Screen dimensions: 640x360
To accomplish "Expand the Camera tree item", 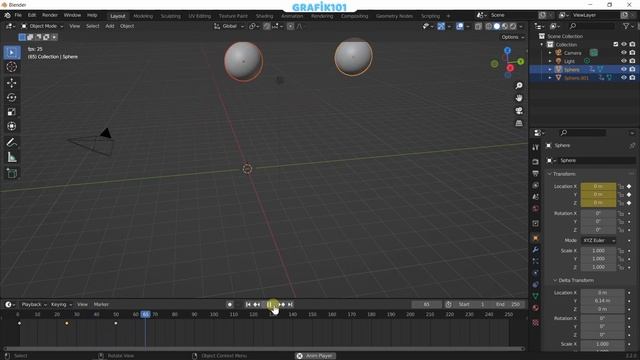I will [x=550, y=53].
